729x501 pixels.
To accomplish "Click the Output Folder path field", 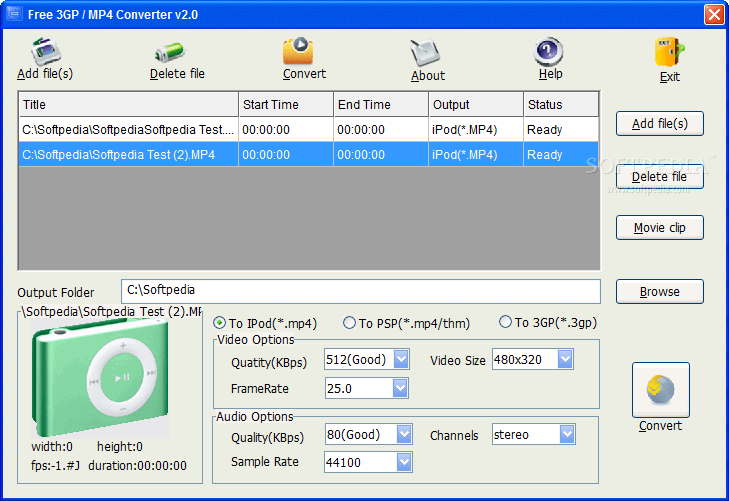I will tap(361, 291).
